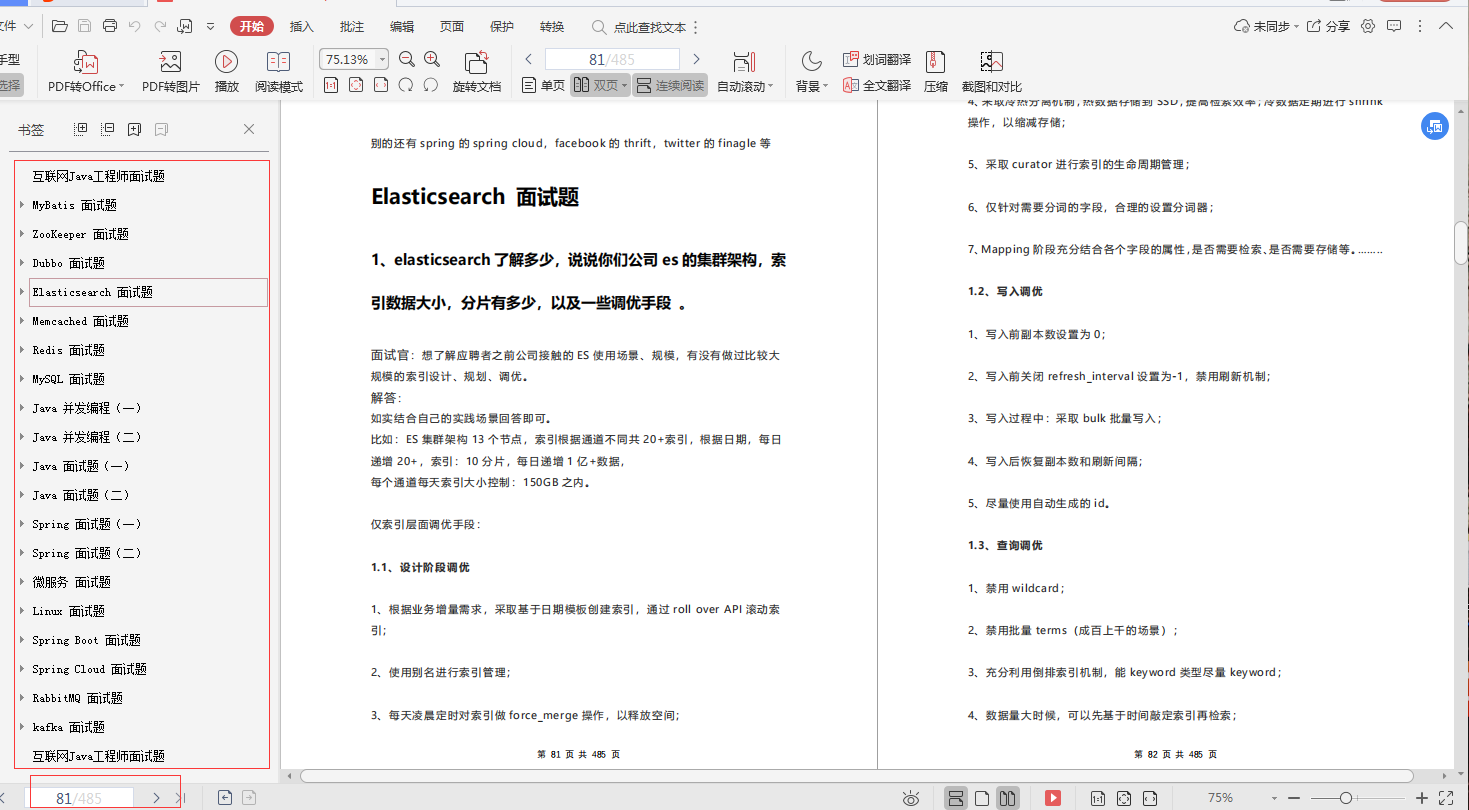Click the eye protection icon in status bar
The width and height of the screenshot is (1469, 810).
pyautogui.click(x=911, y=798)
